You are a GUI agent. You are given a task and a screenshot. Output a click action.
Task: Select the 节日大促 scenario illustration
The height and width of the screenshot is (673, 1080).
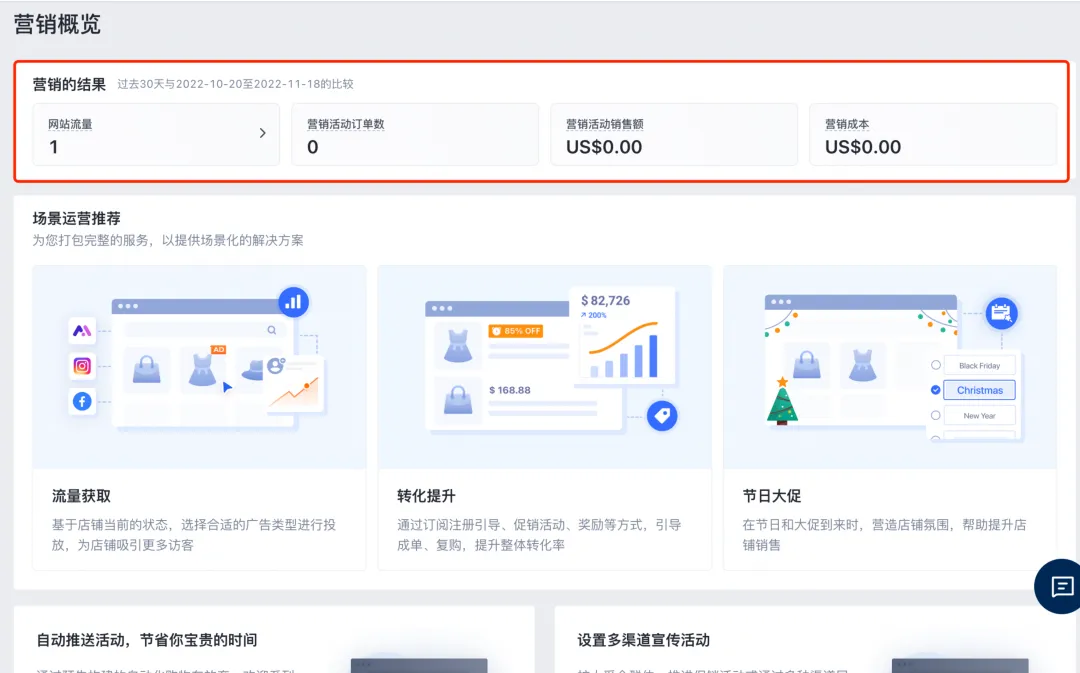[890, 367]
